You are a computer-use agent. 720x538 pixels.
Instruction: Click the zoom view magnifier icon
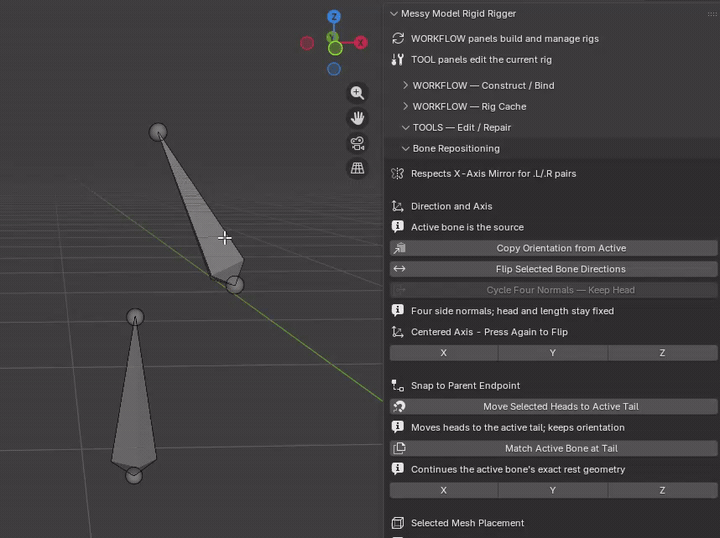point(357,93)
